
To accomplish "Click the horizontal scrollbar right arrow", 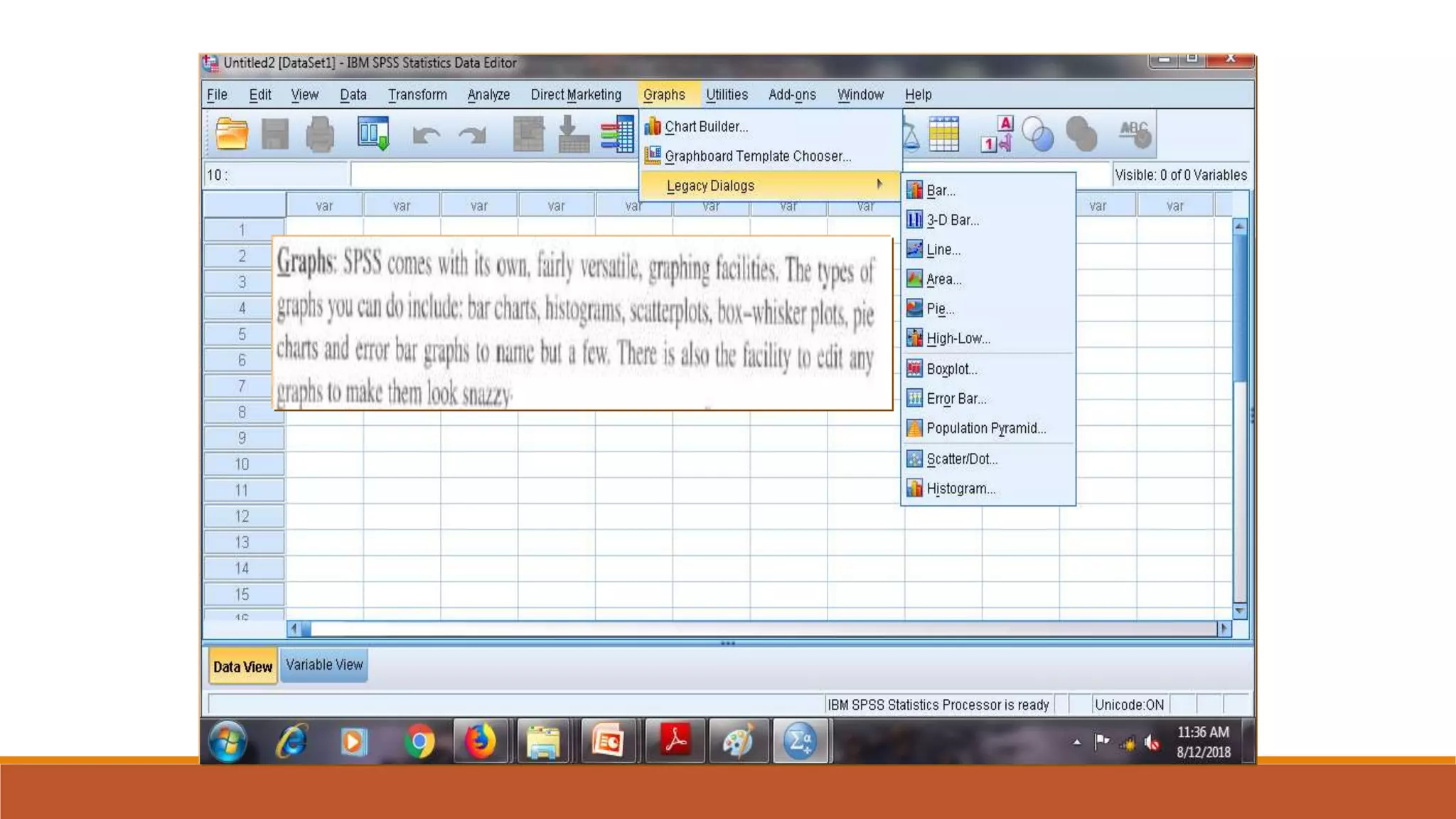I will 1224,628.
